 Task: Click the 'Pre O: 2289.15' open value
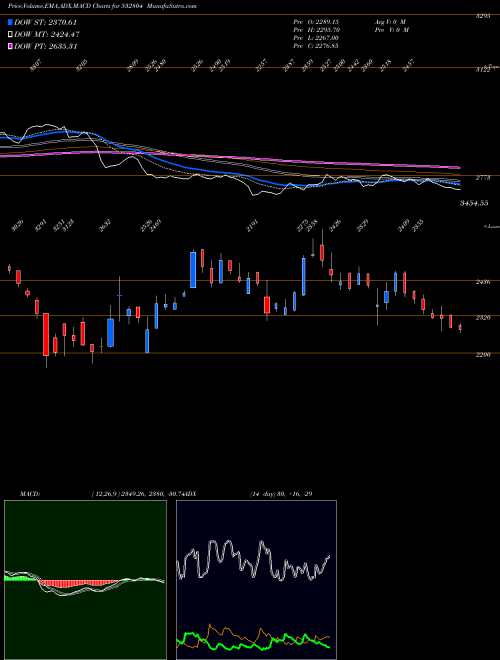point(316,21)
